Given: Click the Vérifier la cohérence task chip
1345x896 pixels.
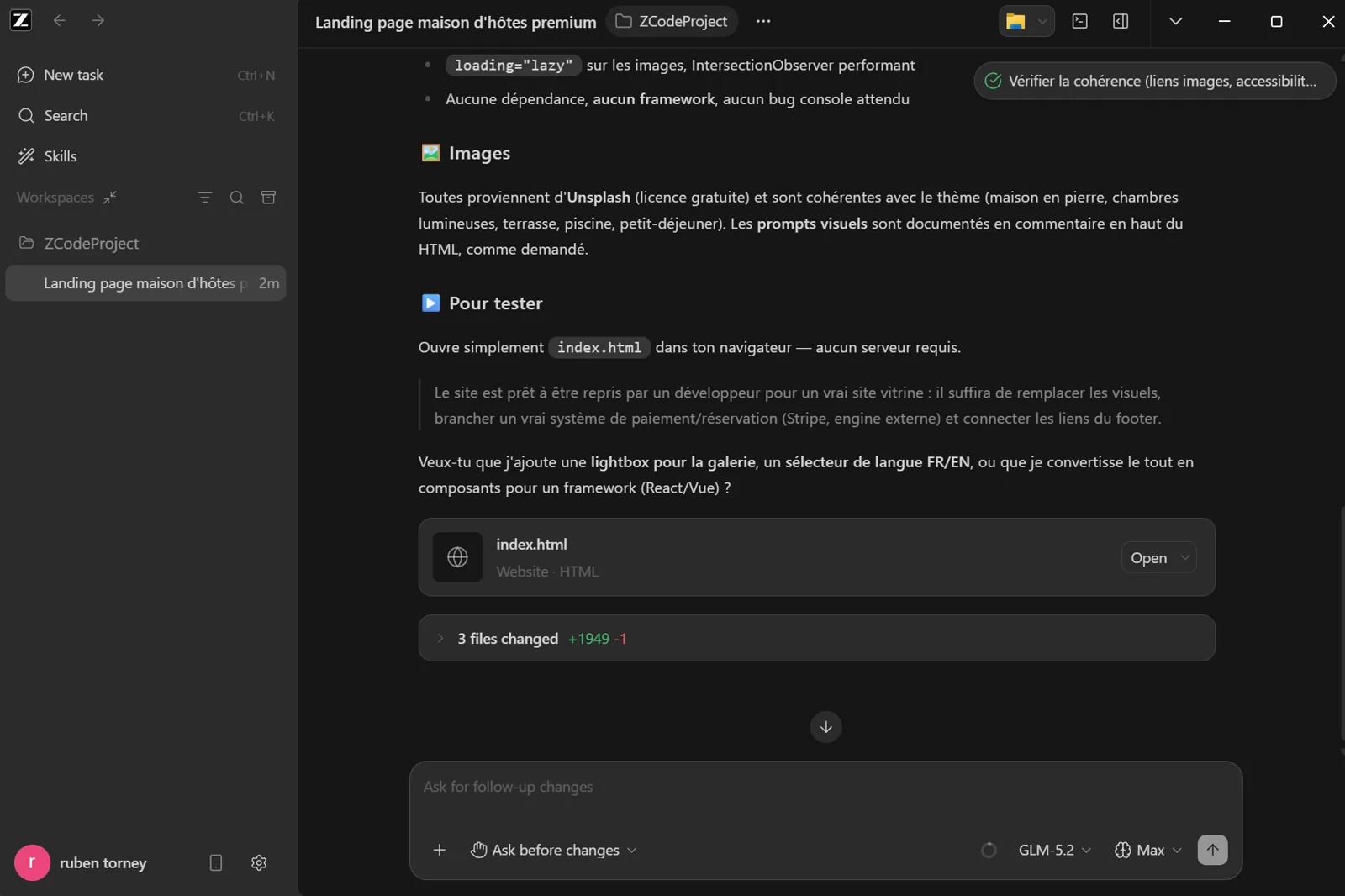Looking at the screenshot, I should coord(1154,81).
